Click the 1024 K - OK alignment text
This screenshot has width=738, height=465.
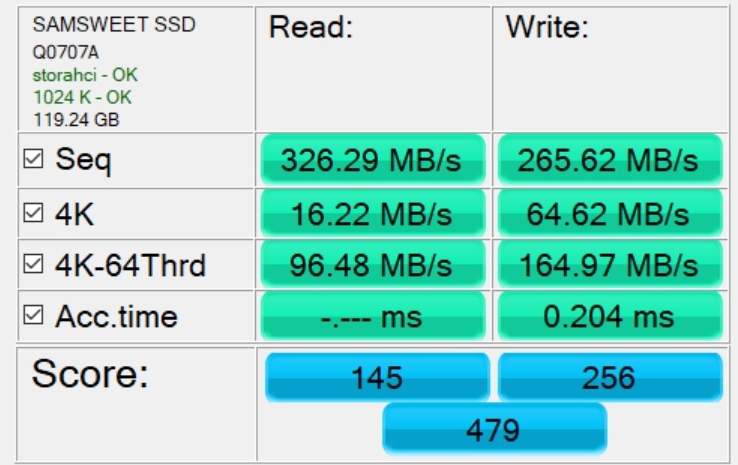point(82,97)
